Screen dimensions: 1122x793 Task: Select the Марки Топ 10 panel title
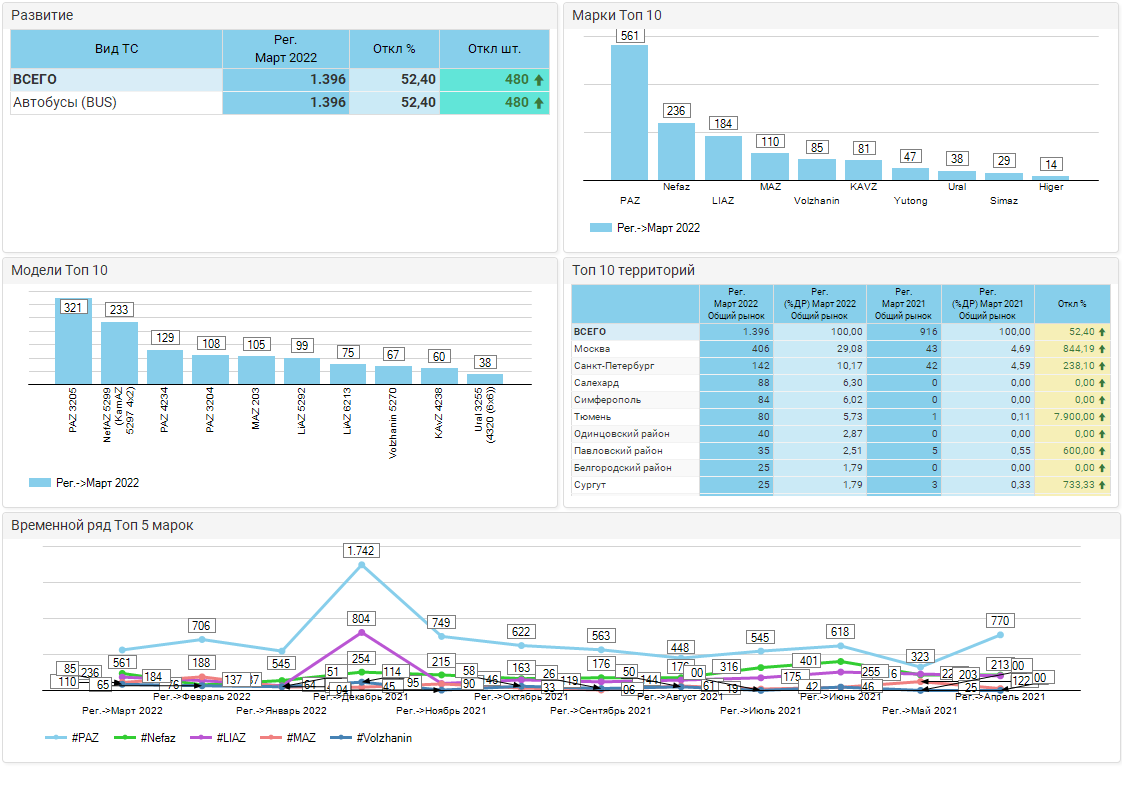coord(617,16)
